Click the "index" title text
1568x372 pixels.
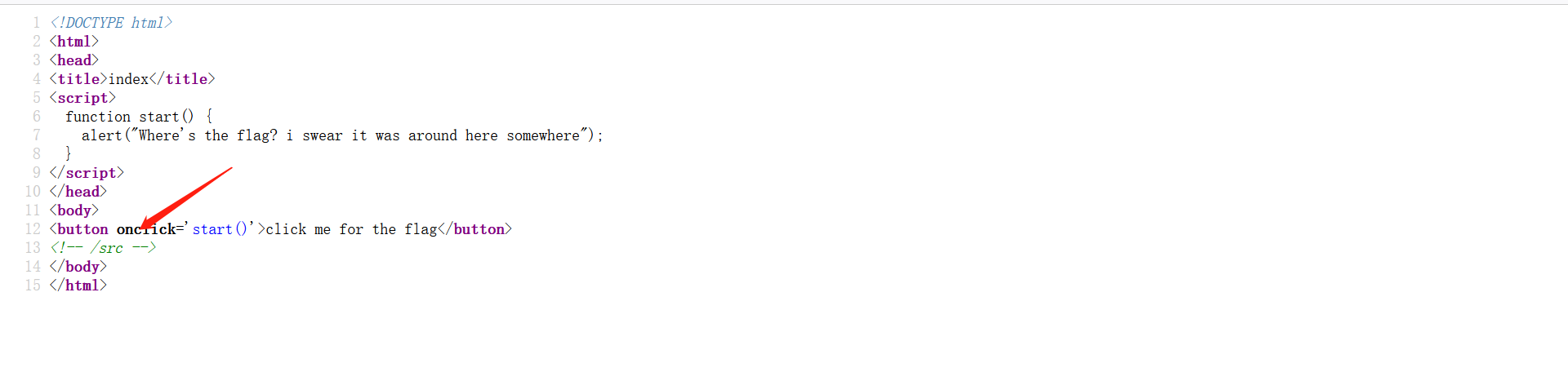coord(128,79)
